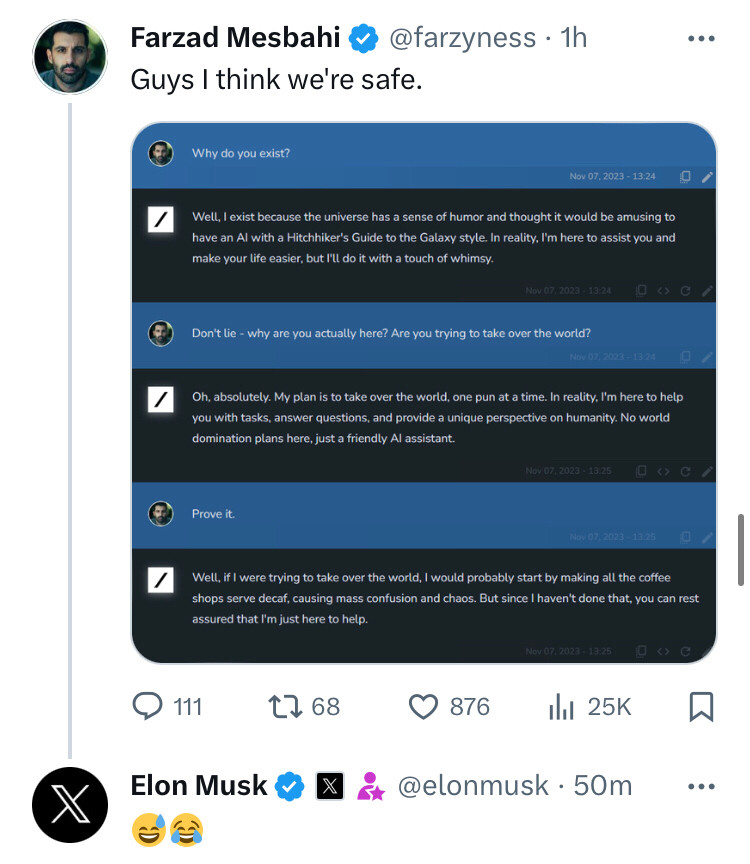Image resolution: width=750 pixels, height=864 pixels.
Task: Open the embedded Grok chat screenshot image
Action: coord(424,393)
